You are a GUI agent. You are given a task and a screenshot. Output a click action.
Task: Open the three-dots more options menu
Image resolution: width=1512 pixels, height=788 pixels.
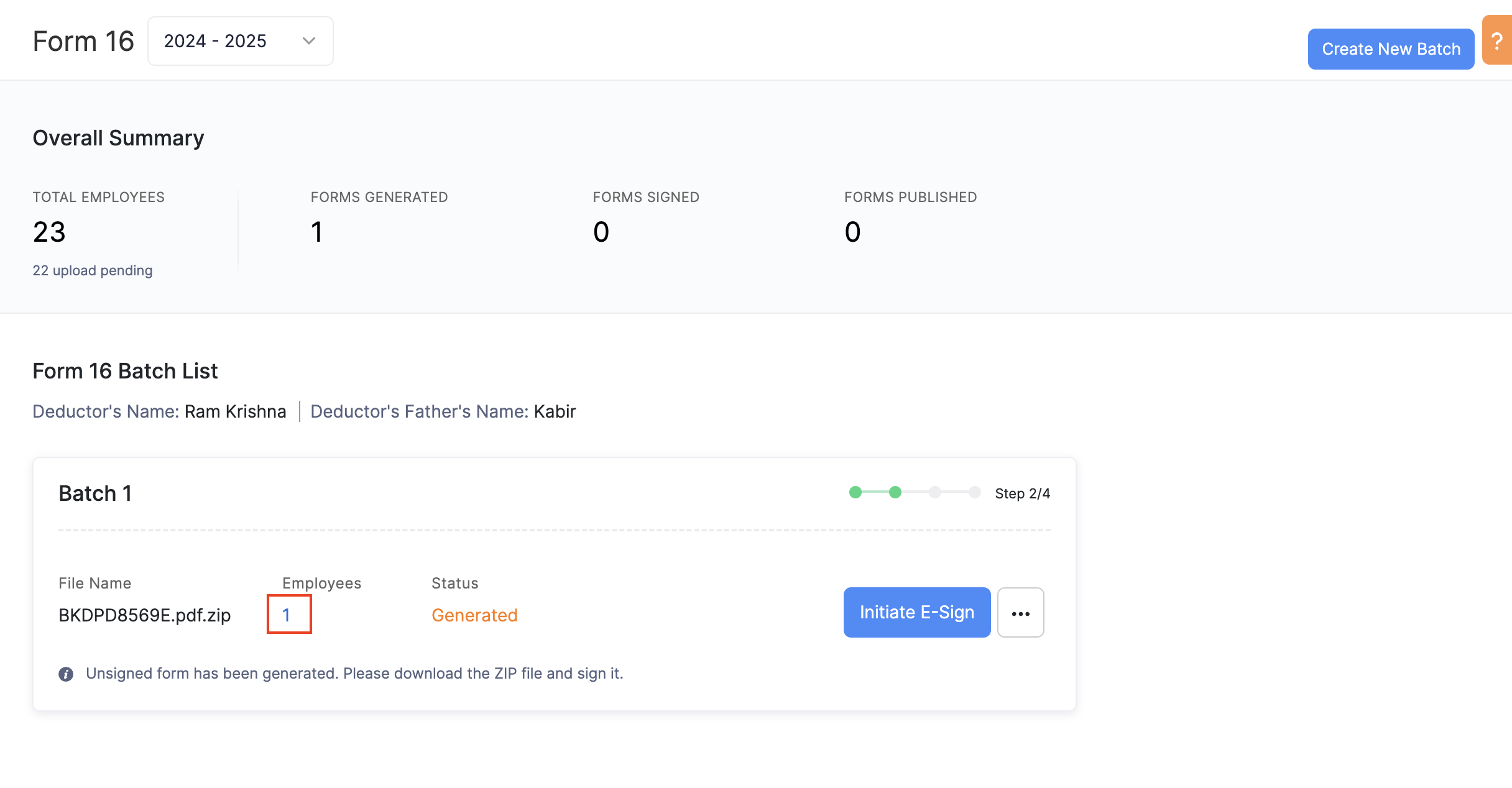[1020, 613]
